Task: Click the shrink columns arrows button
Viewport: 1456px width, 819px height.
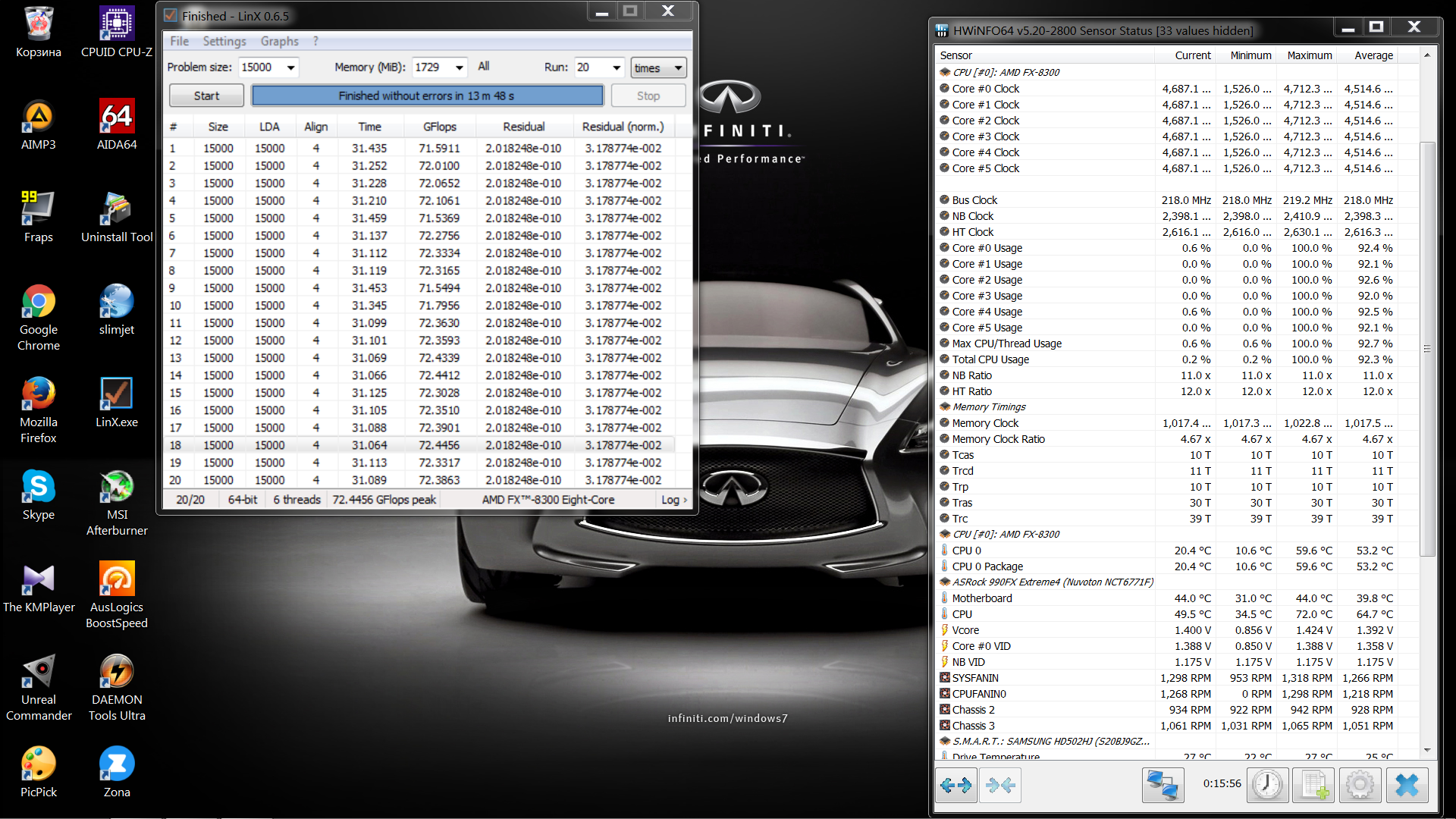Action: (1000, 785)
